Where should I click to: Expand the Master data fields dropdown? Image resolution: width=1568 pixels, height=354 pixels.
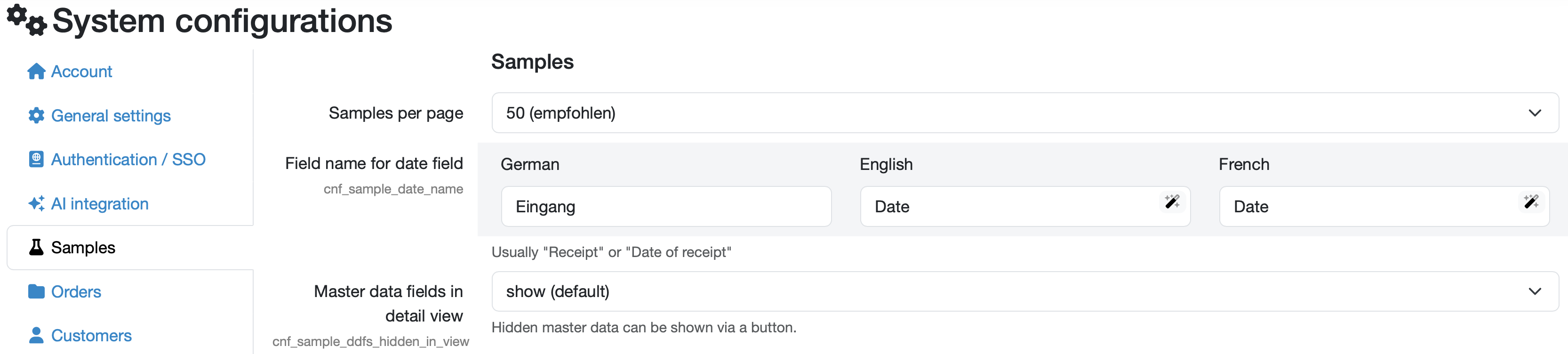tap(1024, 292)
